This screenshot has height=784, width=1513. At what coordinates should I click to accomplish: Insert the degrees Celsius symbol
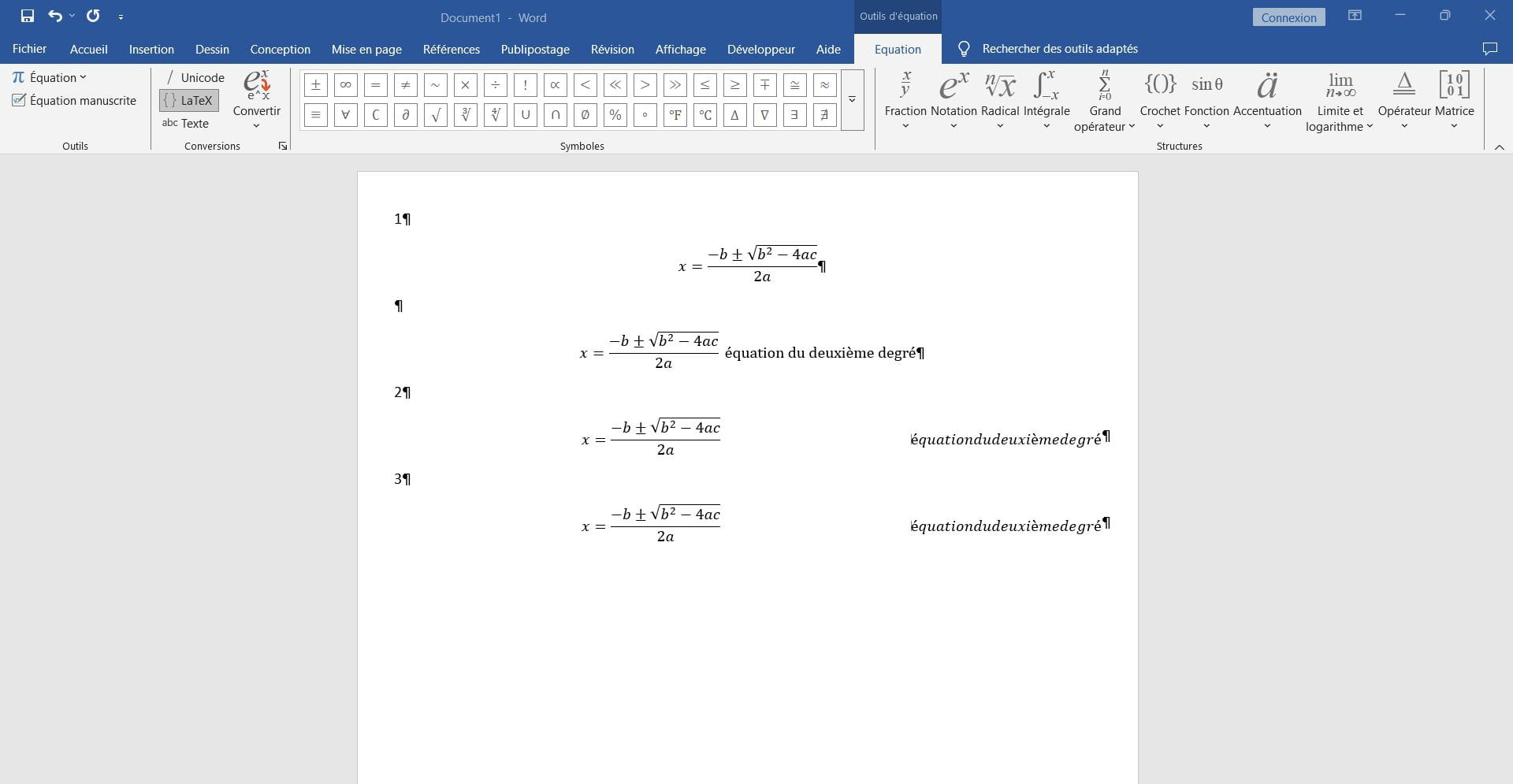(x=704, y=115)
